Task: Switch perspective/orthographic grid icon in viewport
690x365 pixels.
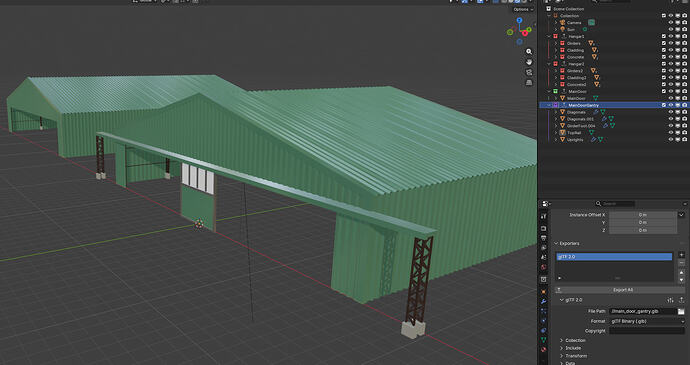Action: click(529, 82)
